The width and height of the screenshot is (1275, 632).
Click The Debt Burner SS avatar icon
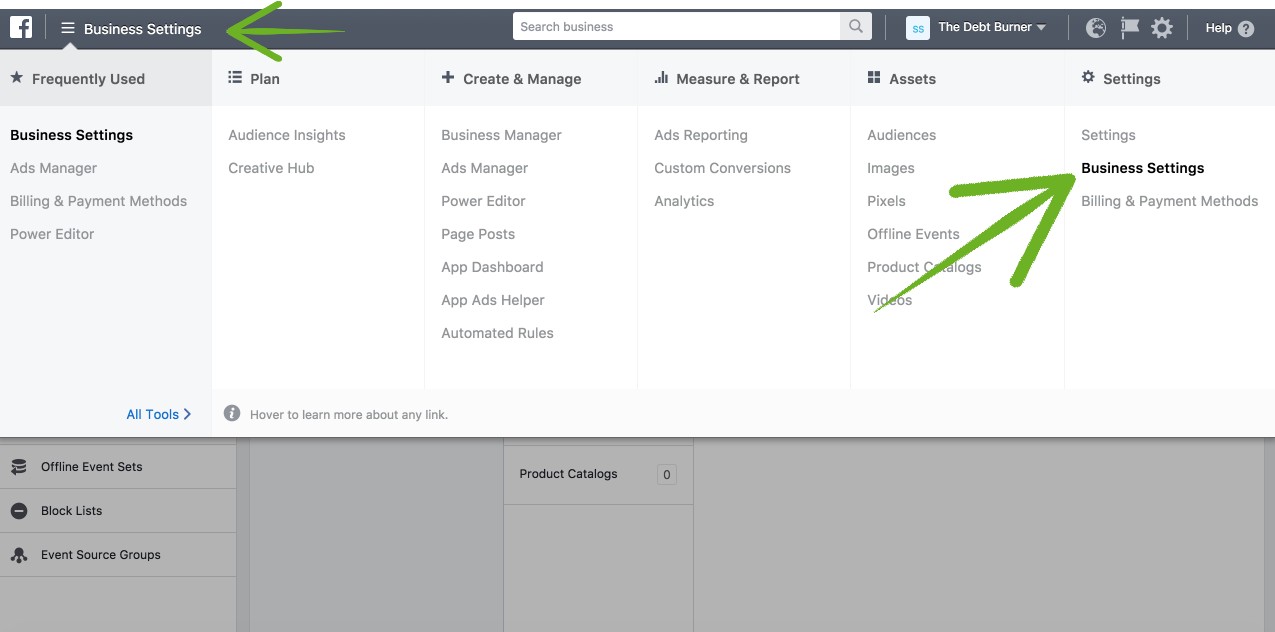pos(917,28)
